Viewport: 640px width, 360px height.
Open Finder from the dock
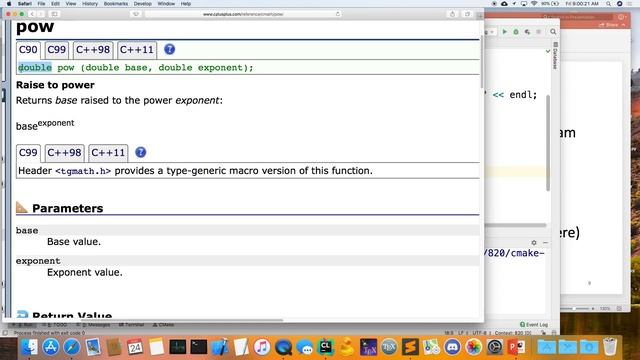(29, 347)
